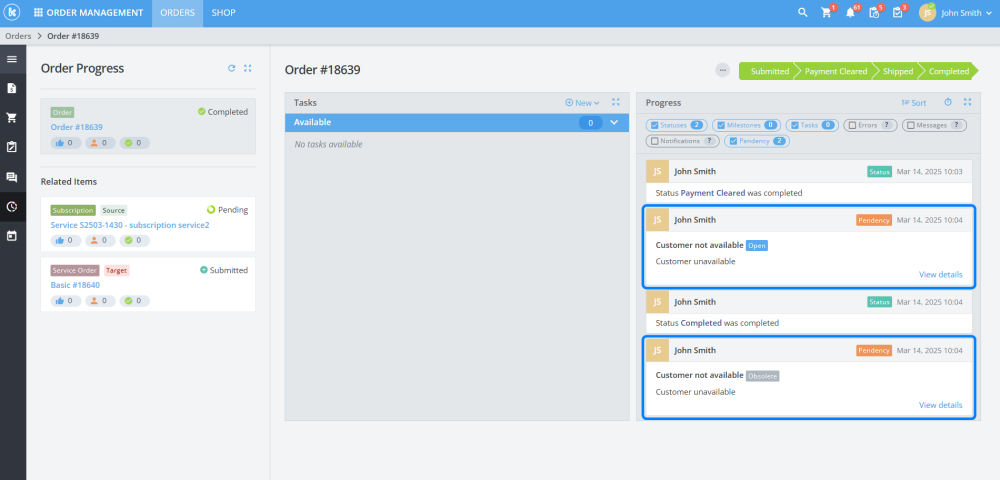This screenshot has height=480, width=1000.
Task: Open the ellipsis menu beside order status
Action: [x=723, y=71]
